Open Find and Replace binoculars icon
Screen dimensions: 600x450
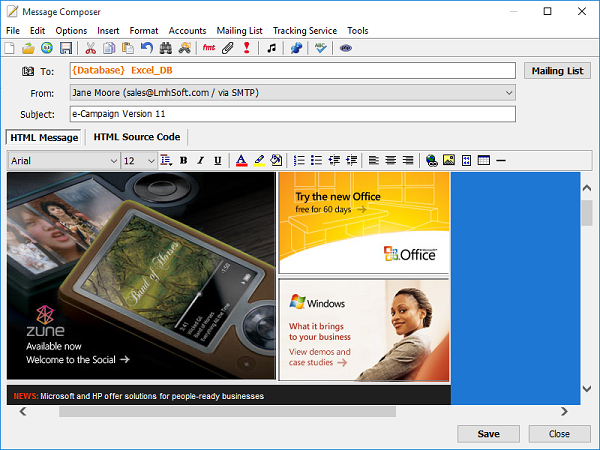[184, 48]
